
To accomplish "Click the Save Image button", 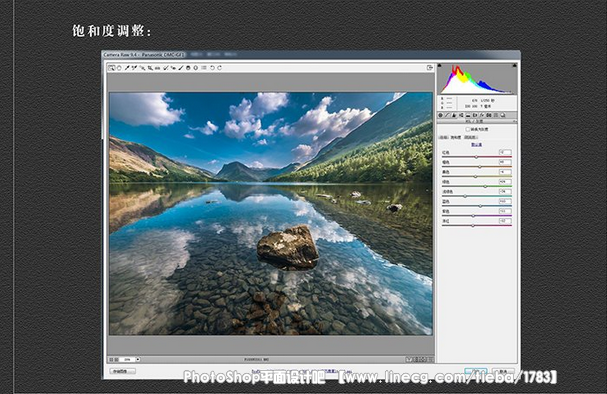I will click(123, 371).
